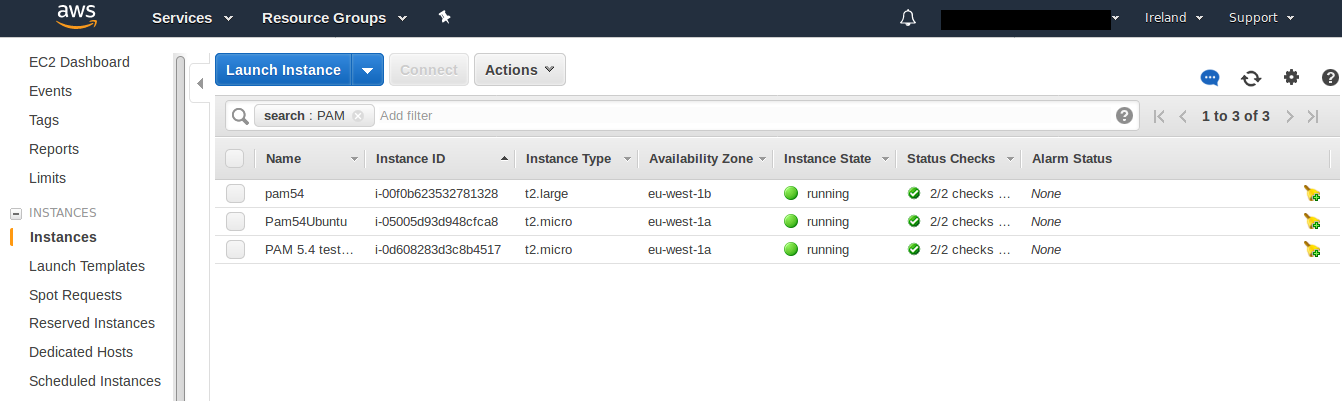The image size is (1342, 401).
Task: Go to Spot Requests in sidebar
Action: (x=75, y=295)
